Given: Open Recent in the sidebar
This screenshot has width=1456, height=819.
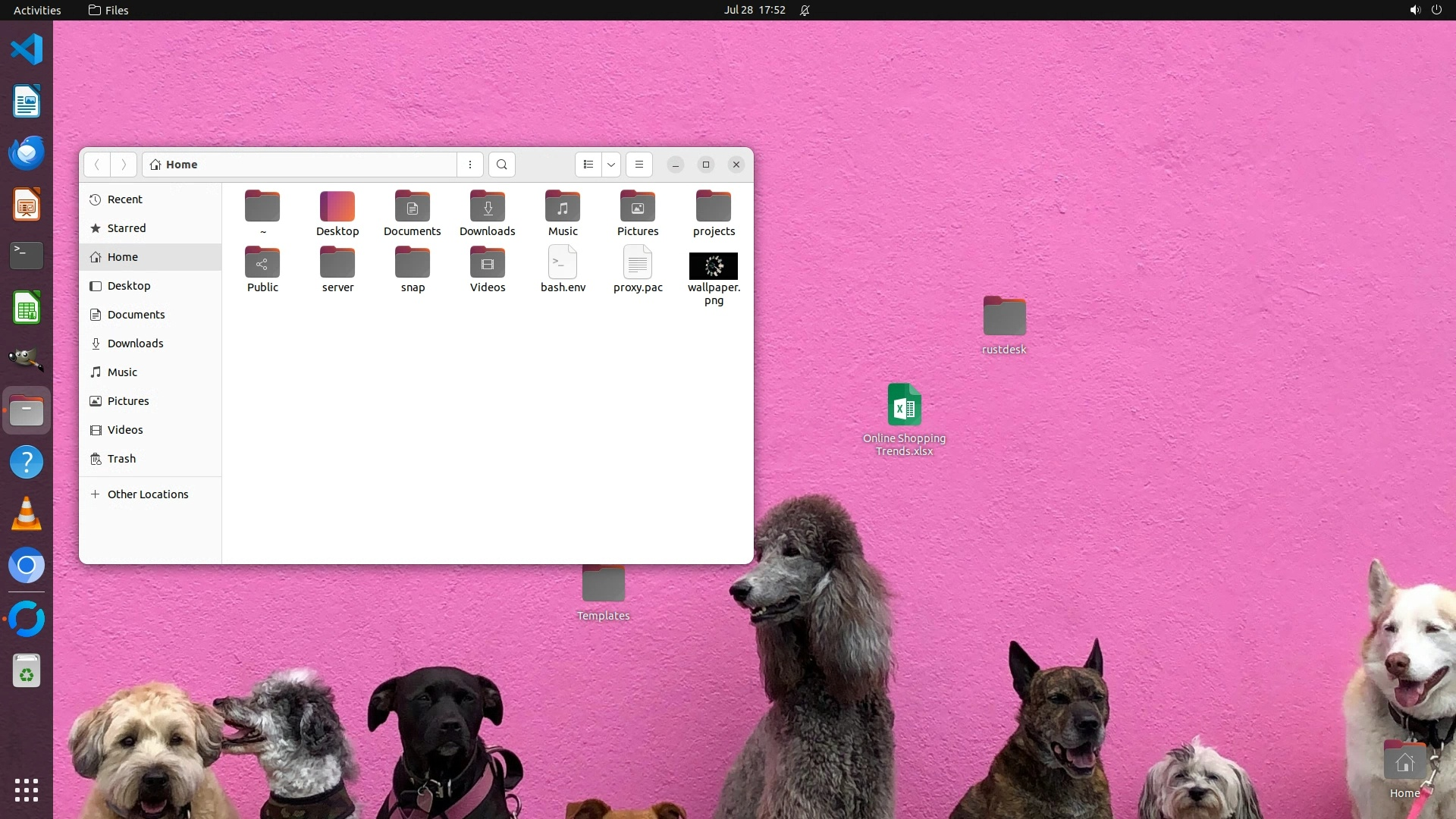Looking at the screenshot, I should 124,199.
